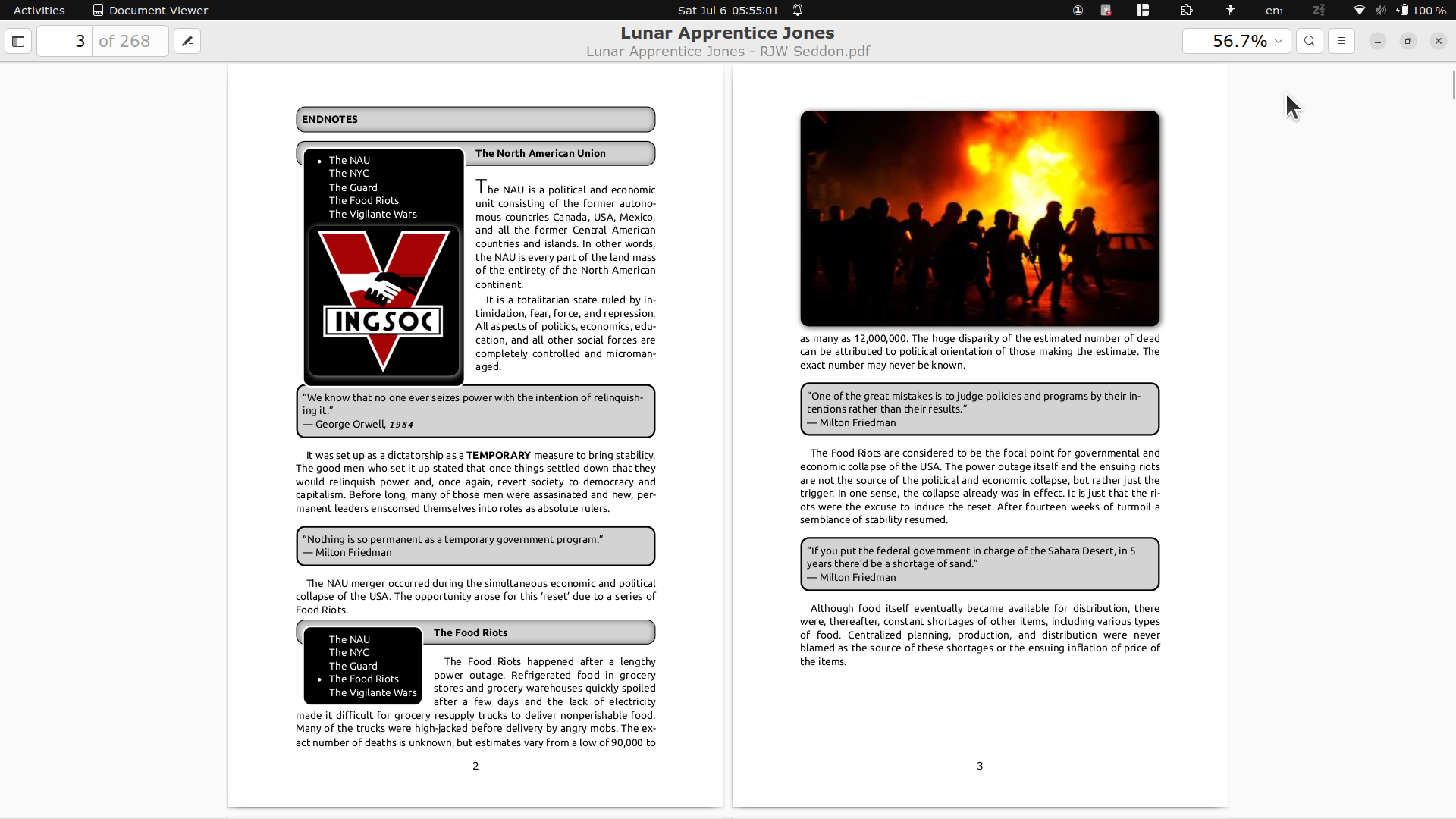This screenshot has height=819, width=1456.
Task: Expand the 56.7% zoom dropdown arrow
Action: pos(1279,41)
